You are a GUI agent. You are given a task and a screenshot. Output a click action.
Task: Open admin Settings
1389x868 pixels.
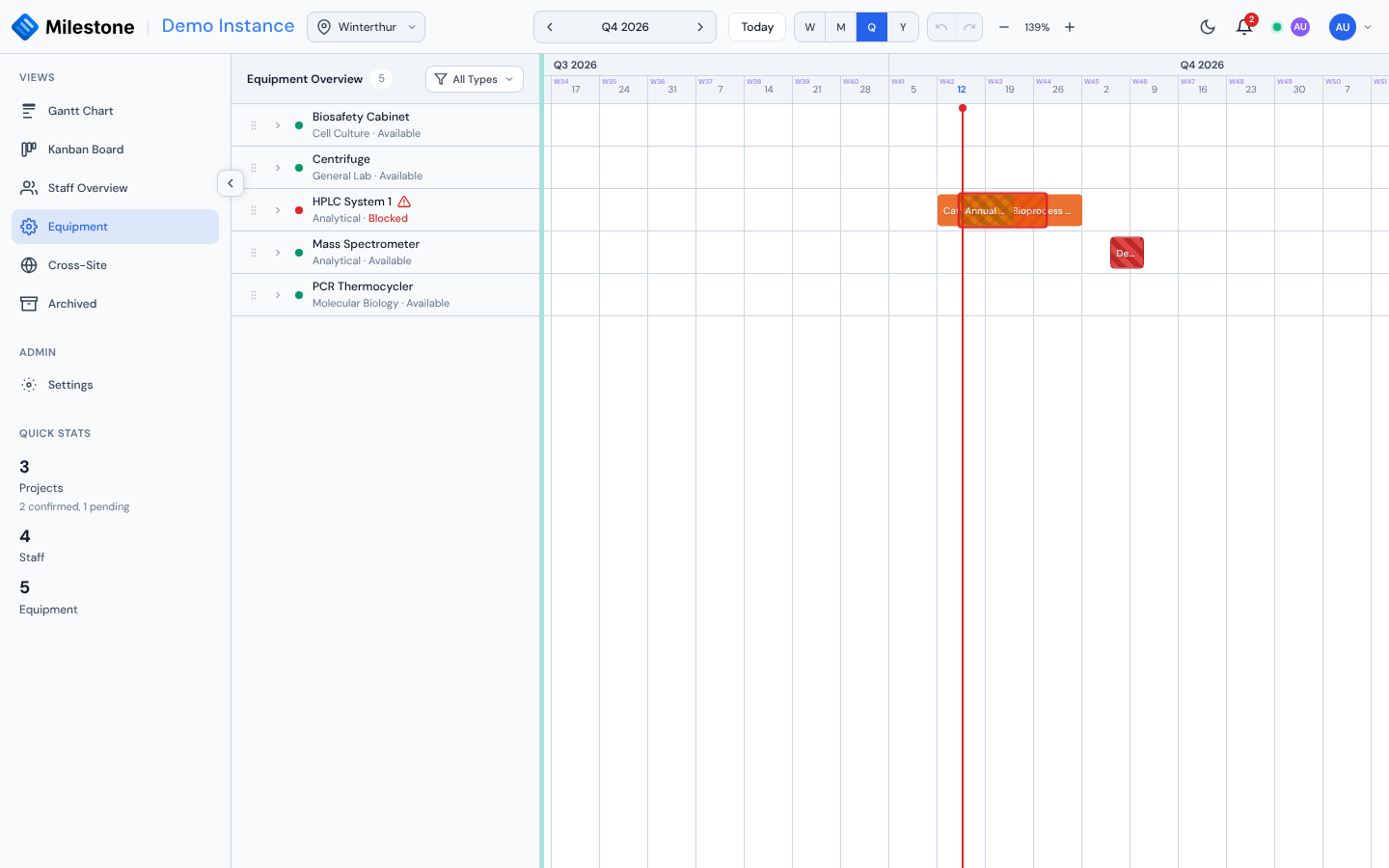pyautogui.click(x=115, y=385)
